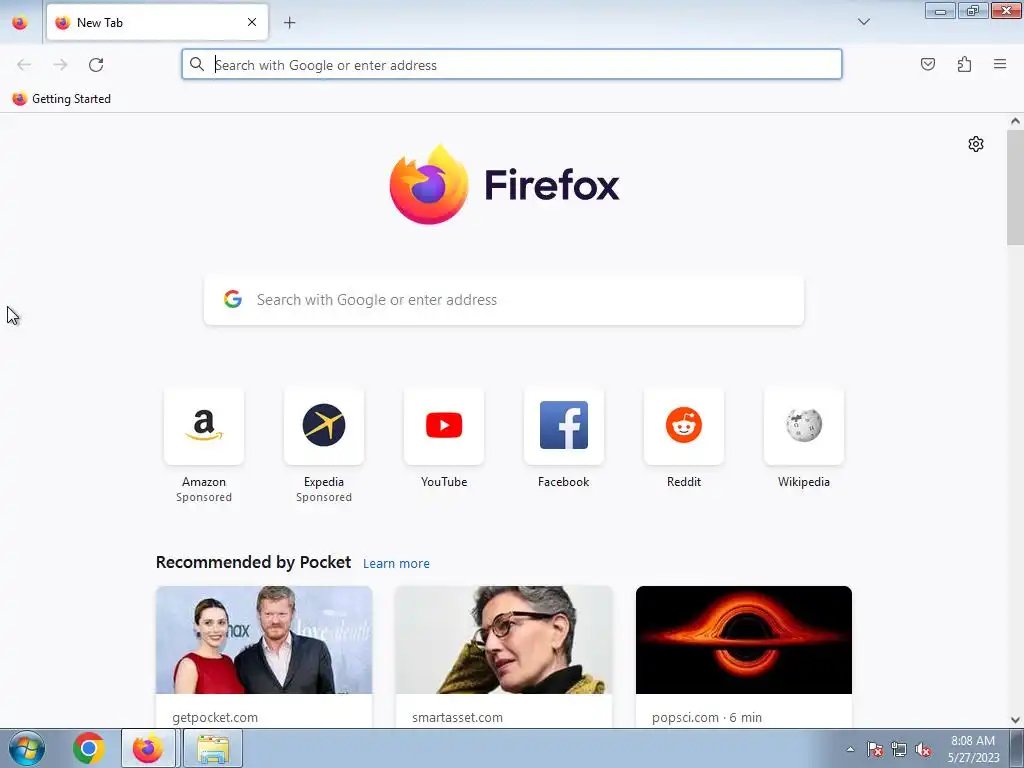Click the Firefox View icon in tab bar
1024x768 pixels.
pyautogui.click(x=20, y=23)
